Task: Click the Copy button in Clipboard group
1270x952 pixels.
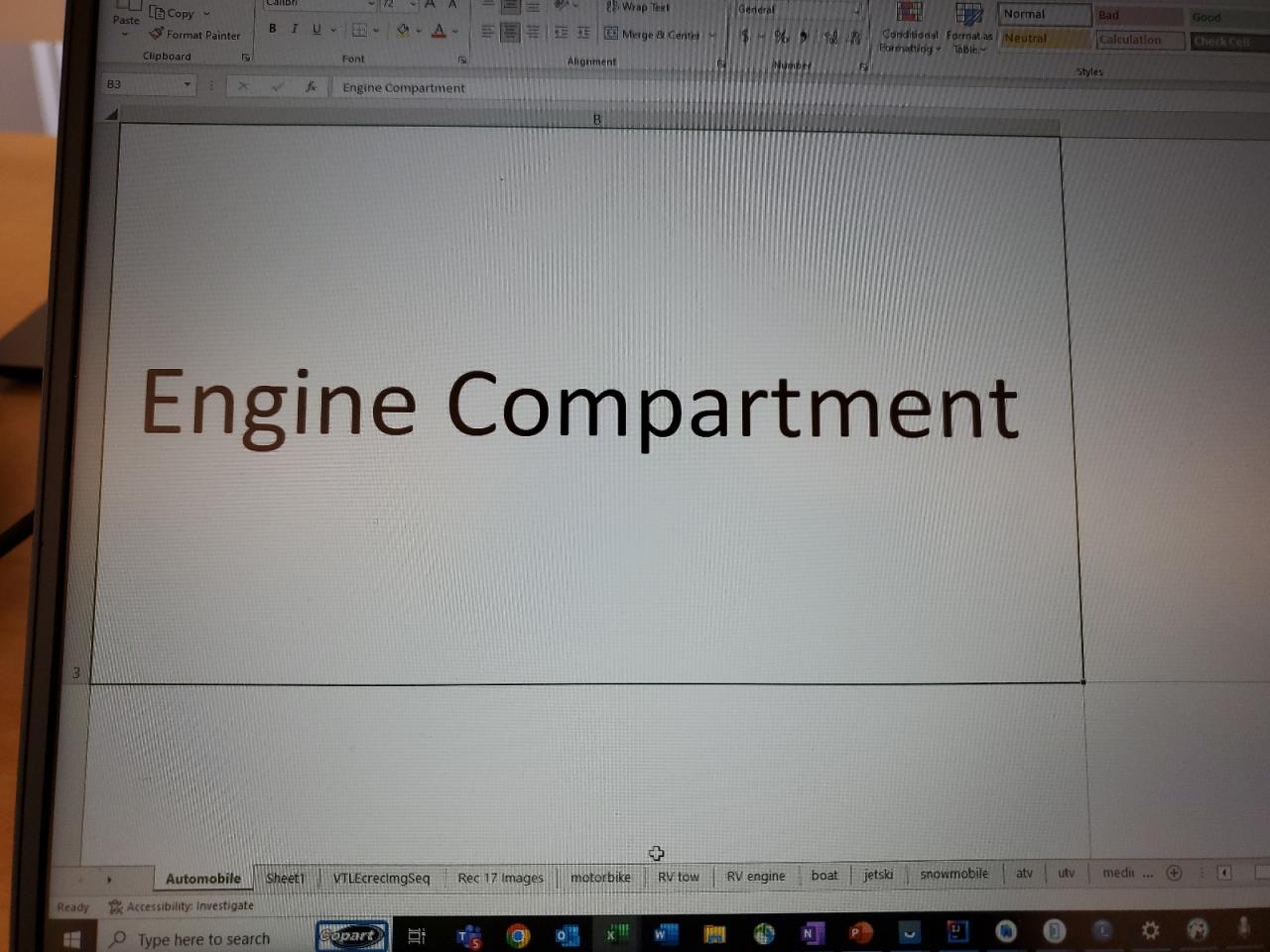Action: click(x=172, y=13)
